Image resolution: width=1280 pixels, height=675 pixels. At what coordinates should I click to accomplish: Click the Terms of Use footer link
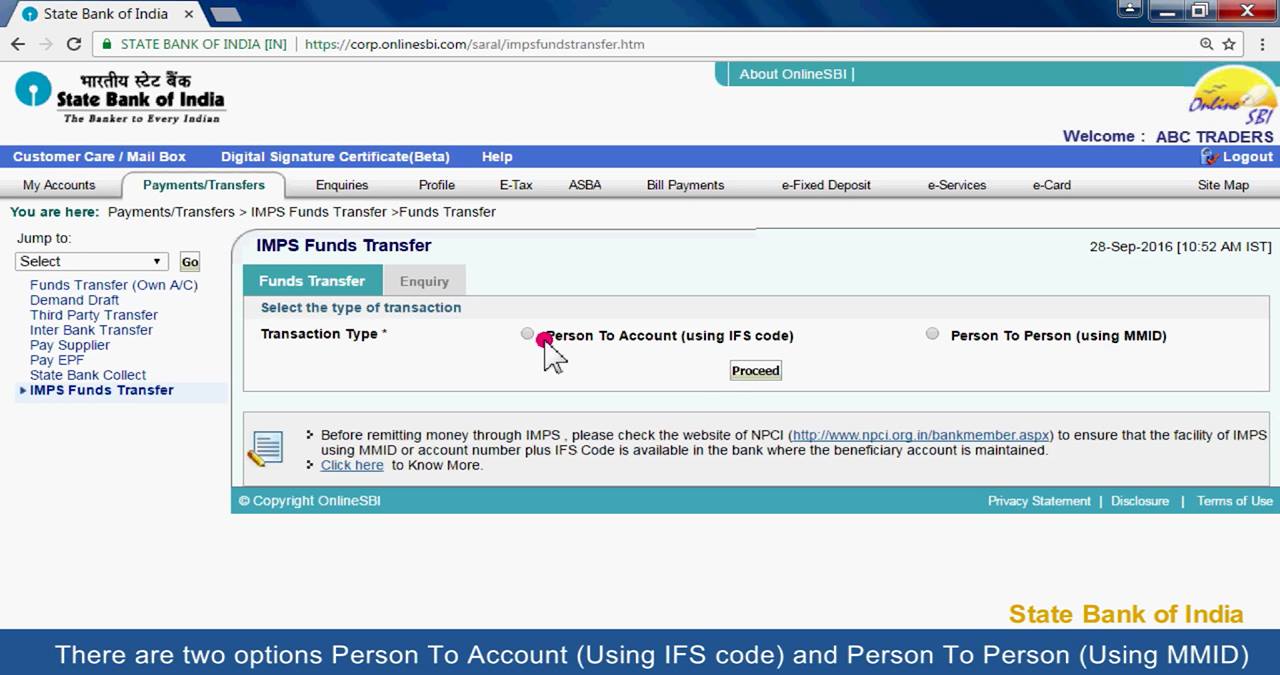1235,501
